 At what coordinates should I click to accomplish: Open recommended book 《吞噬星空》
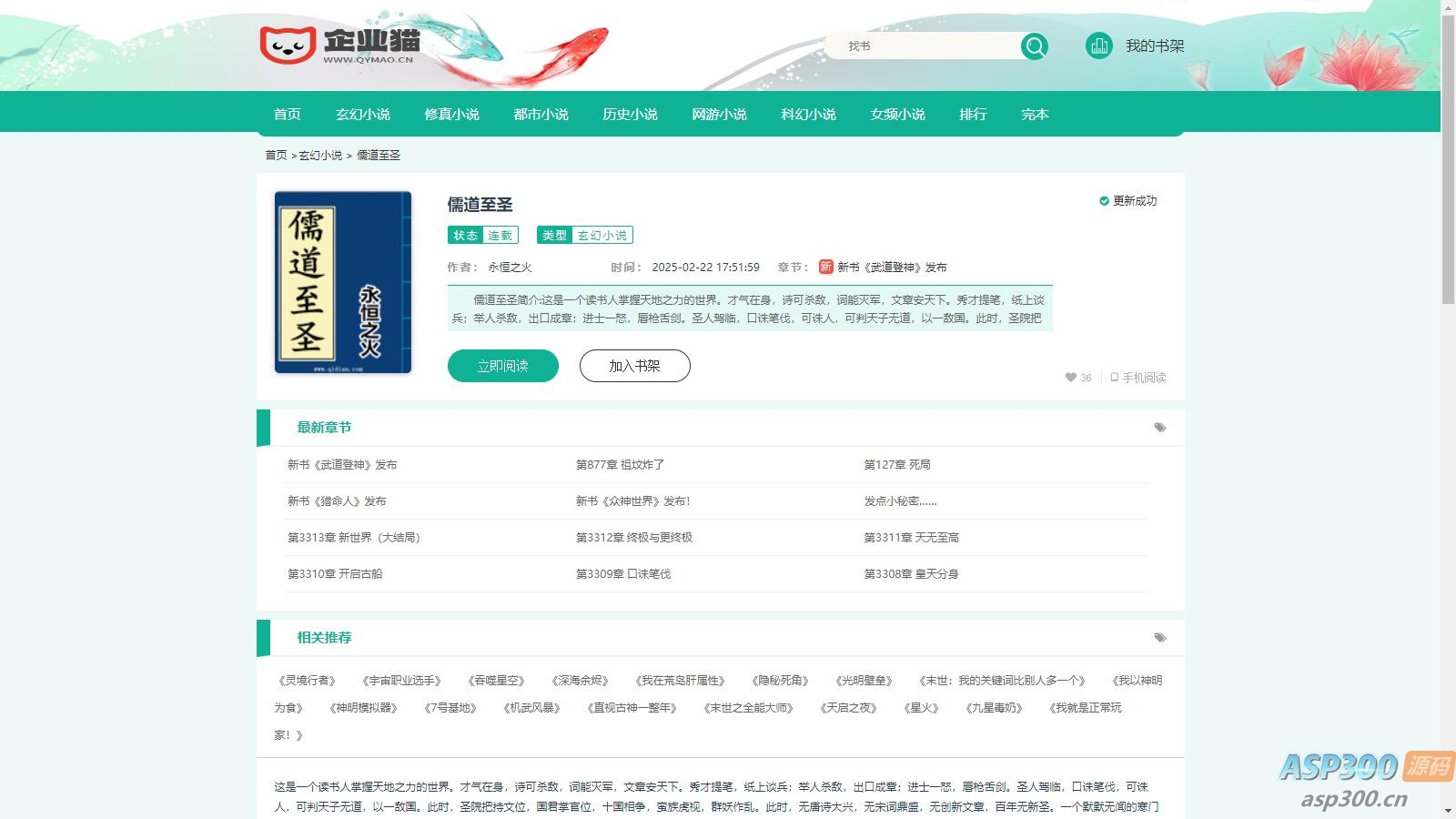coord(496,681)
